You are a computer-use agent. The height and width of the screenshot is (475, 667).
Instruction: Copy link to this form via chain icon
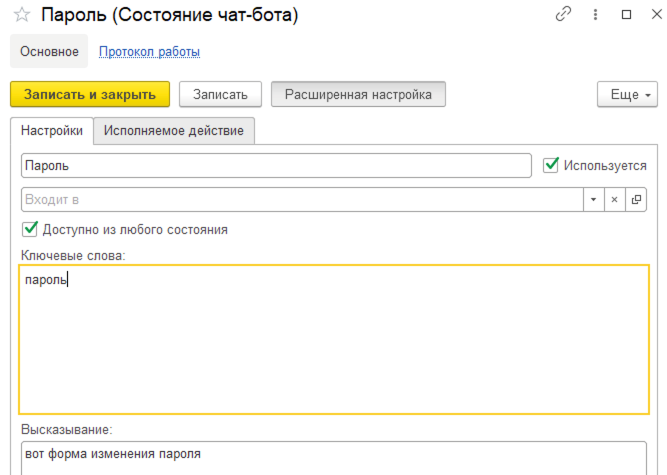(x=563, y=14)
